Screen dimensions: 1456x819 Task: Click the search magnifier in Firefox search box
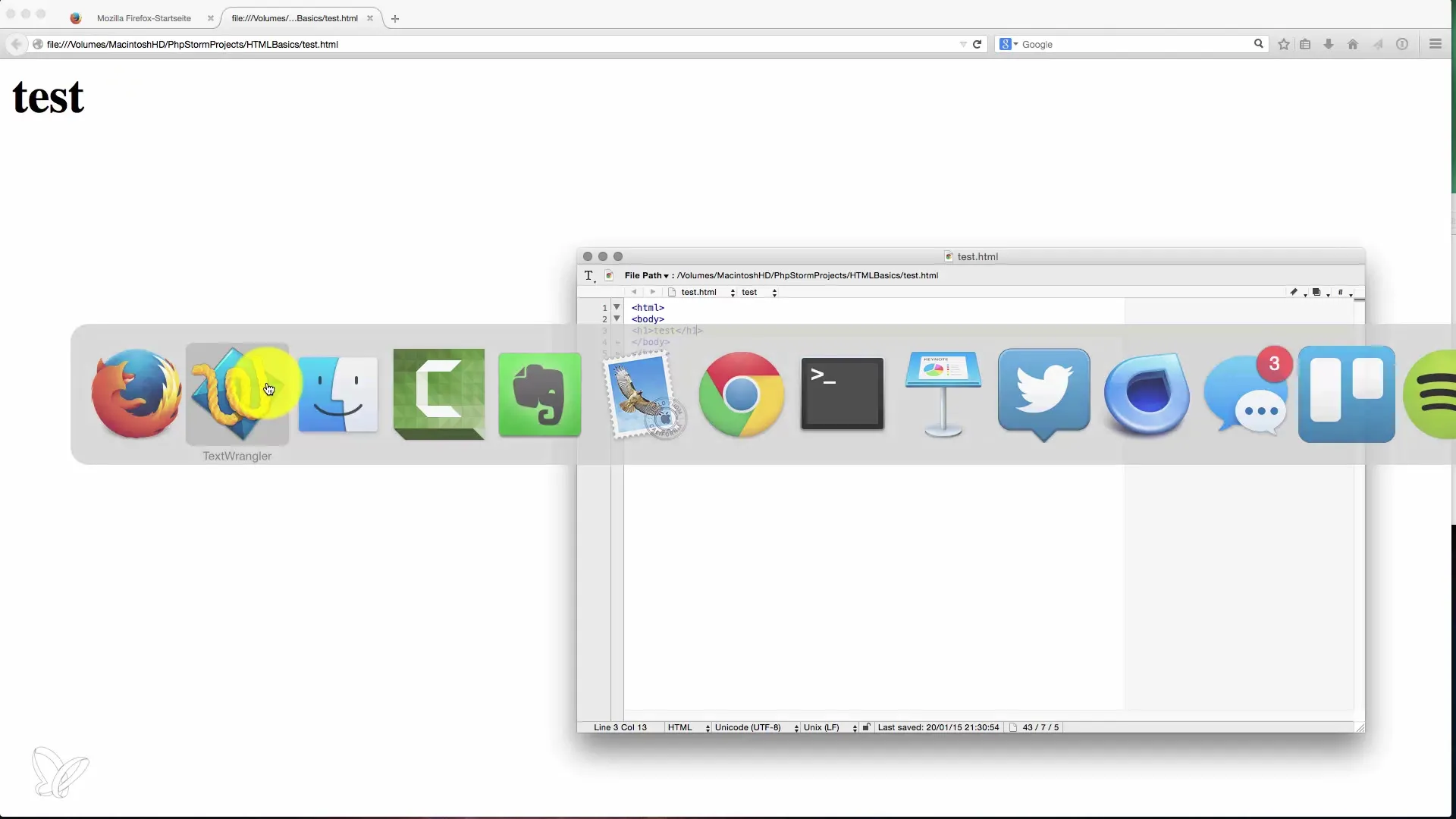click(1259, 44)
